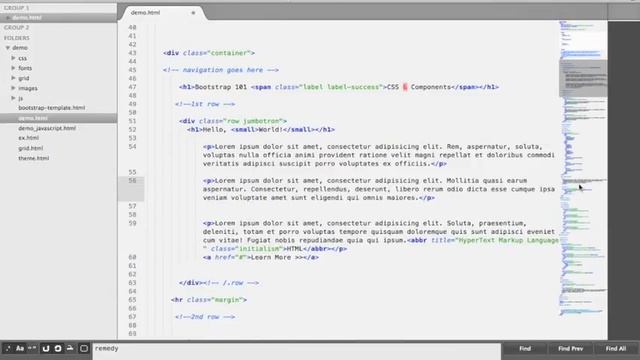The image size is (640, 360).
Task: Toggle highlight matches option
Action: [84, 349]
